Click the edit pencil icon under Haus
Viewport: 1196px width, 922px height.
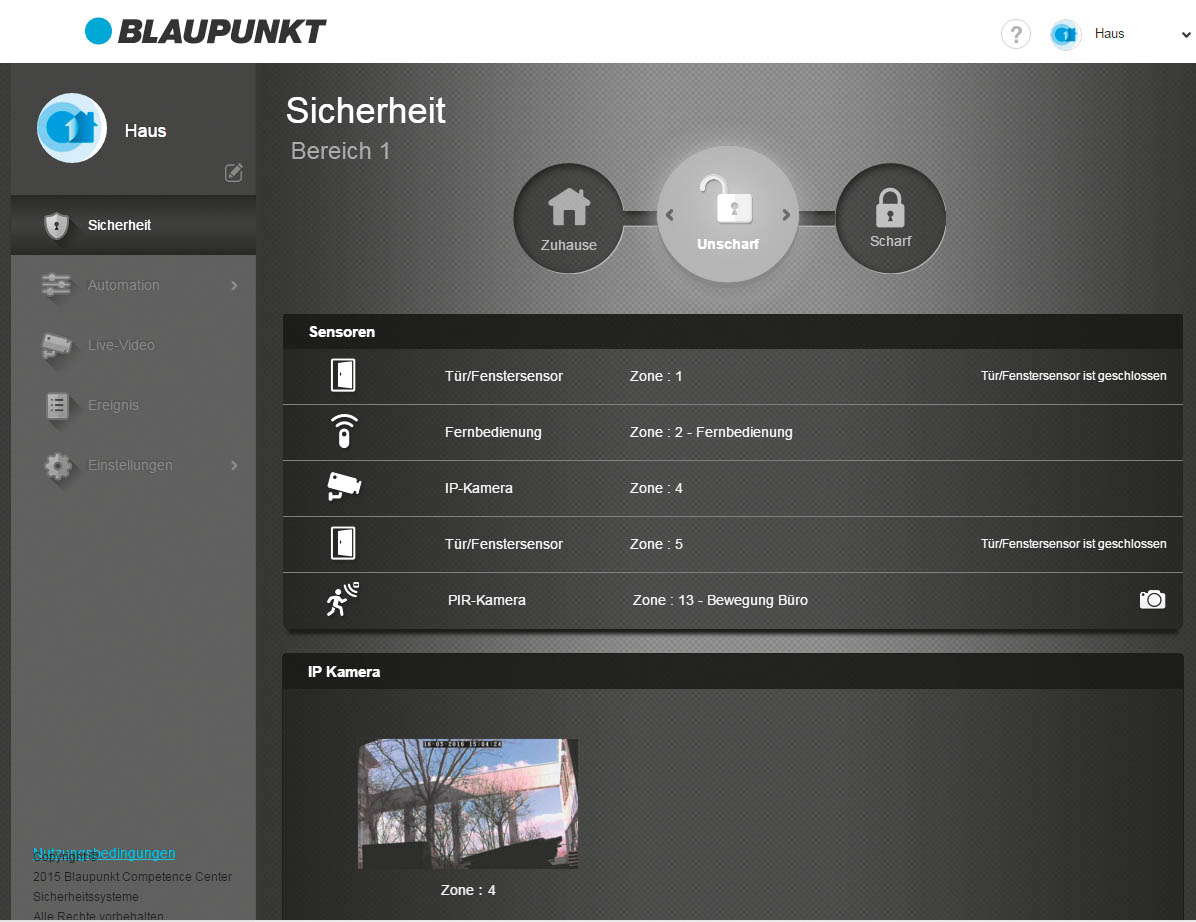point(234,173)
